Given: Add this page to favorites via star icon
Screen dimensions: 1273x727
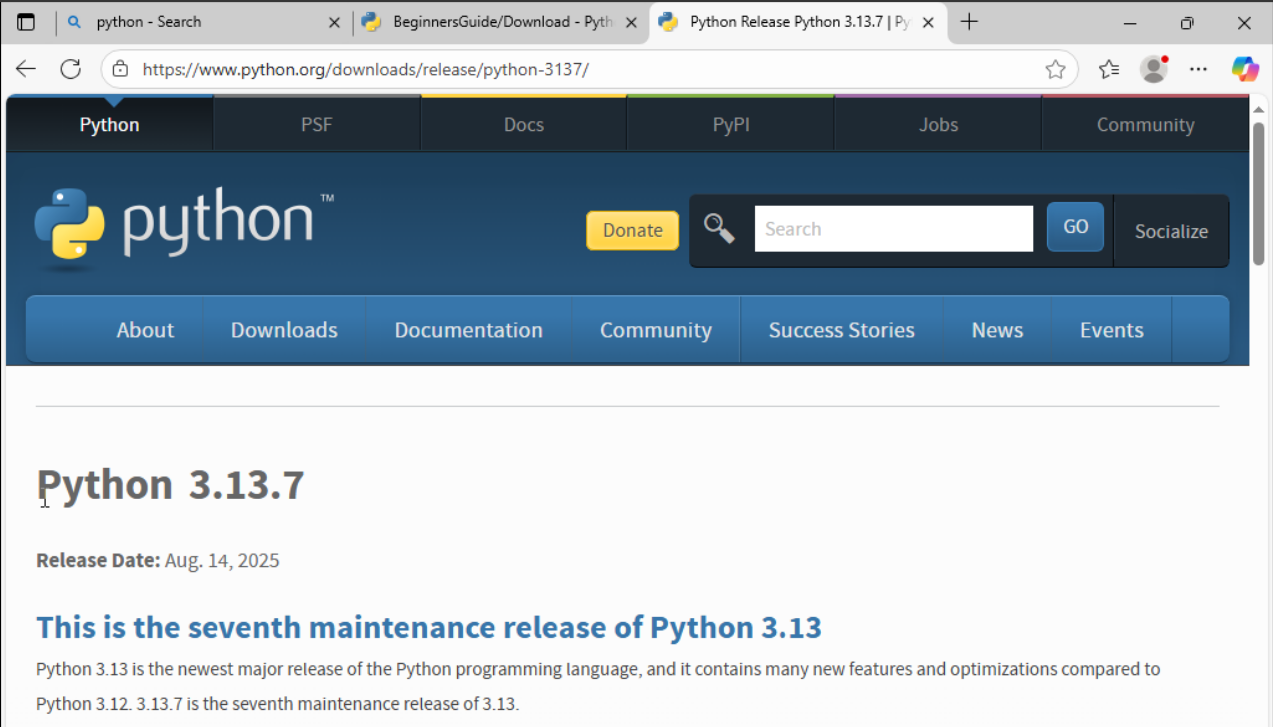Looking at the screenshot, I should coord(1056,68).
